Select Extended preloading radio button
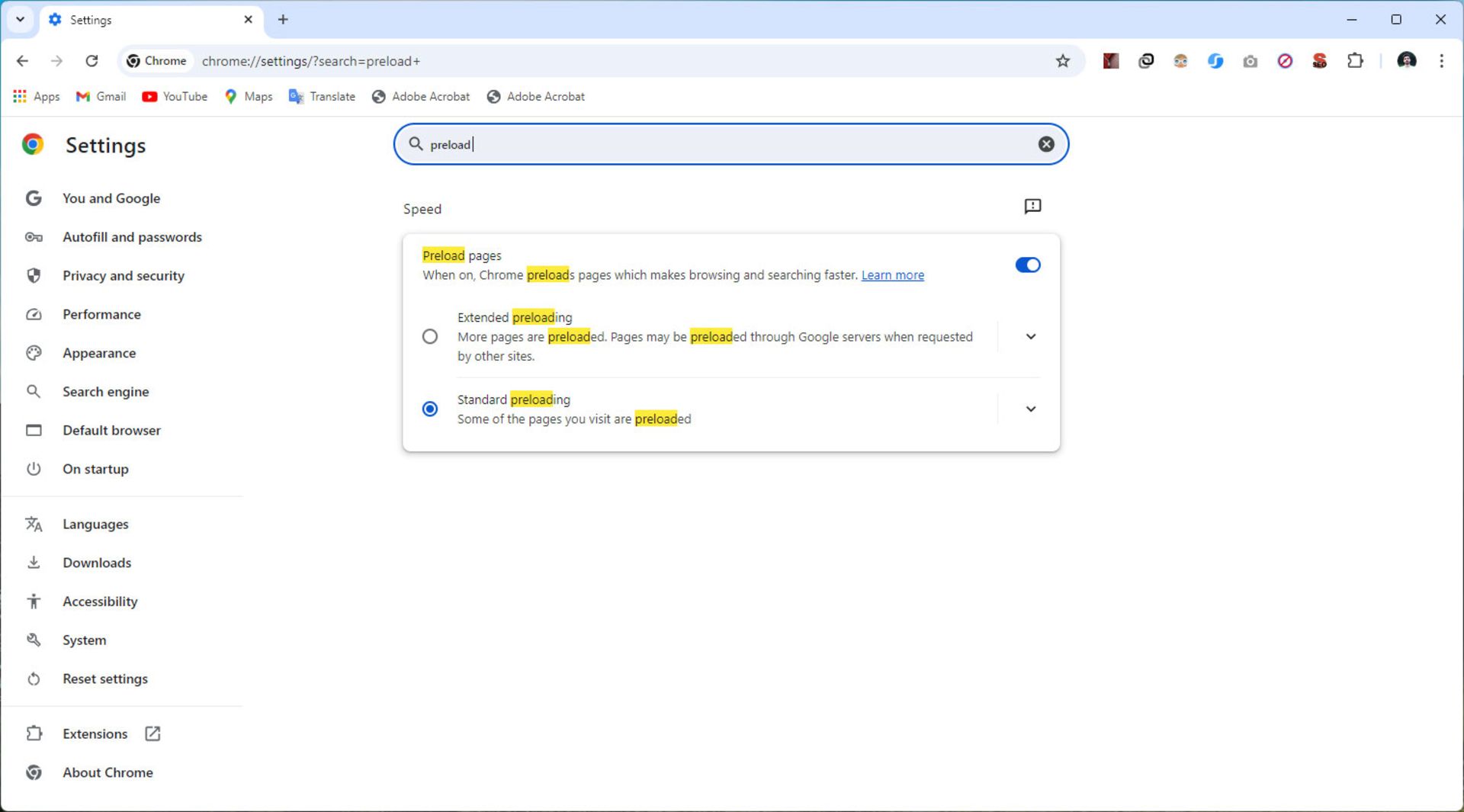This screenshot has width=1464, height=812. (430, 337)
